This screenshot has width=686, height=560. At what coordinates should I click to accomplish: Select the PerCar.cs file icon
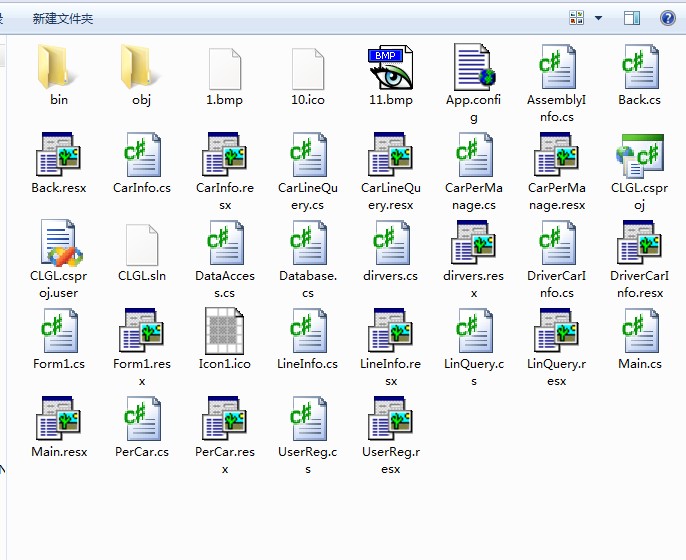click(x=142, y=419)
